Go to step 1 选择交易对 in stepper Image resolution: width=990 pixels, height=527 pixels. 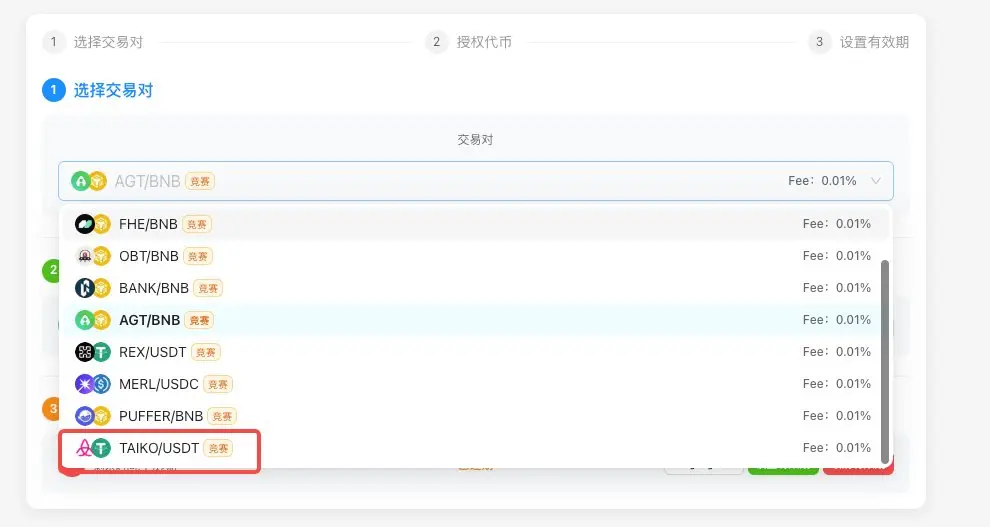click(93, 42)
